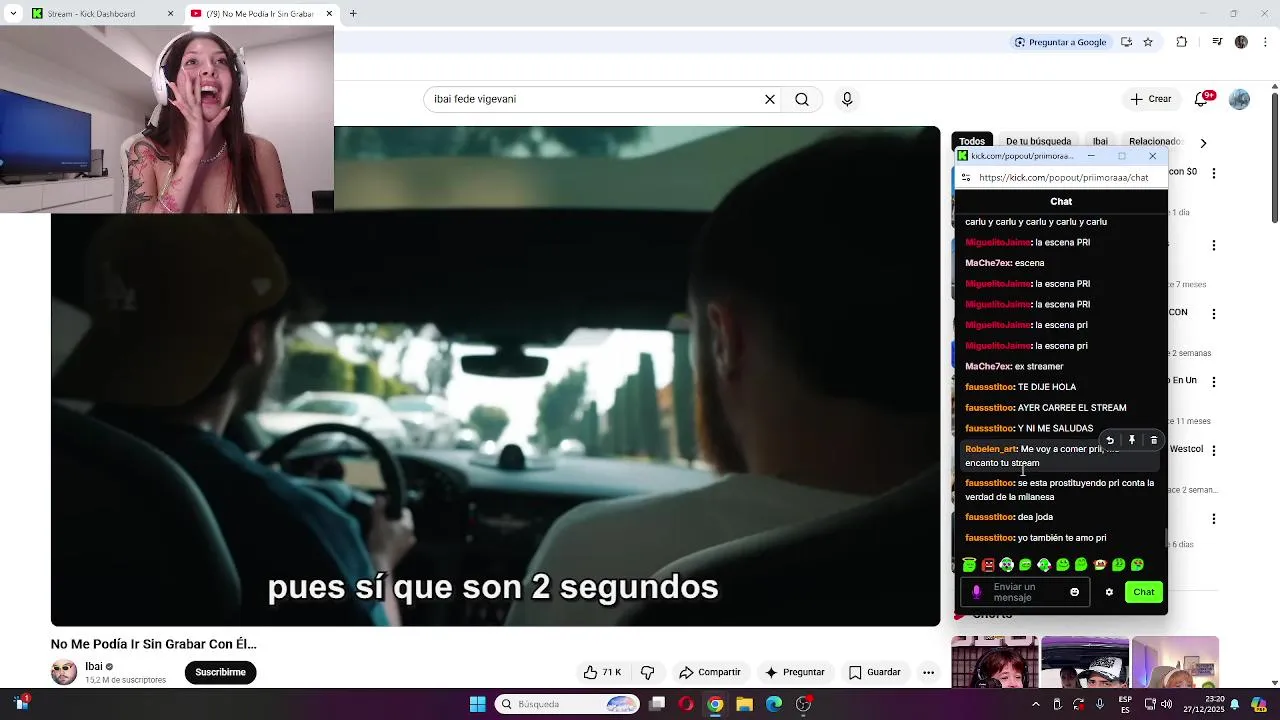Viewport: 1280px width, 720px height.
Task: Open Chrome from the Windows taskbar
Action: point(715,704)
